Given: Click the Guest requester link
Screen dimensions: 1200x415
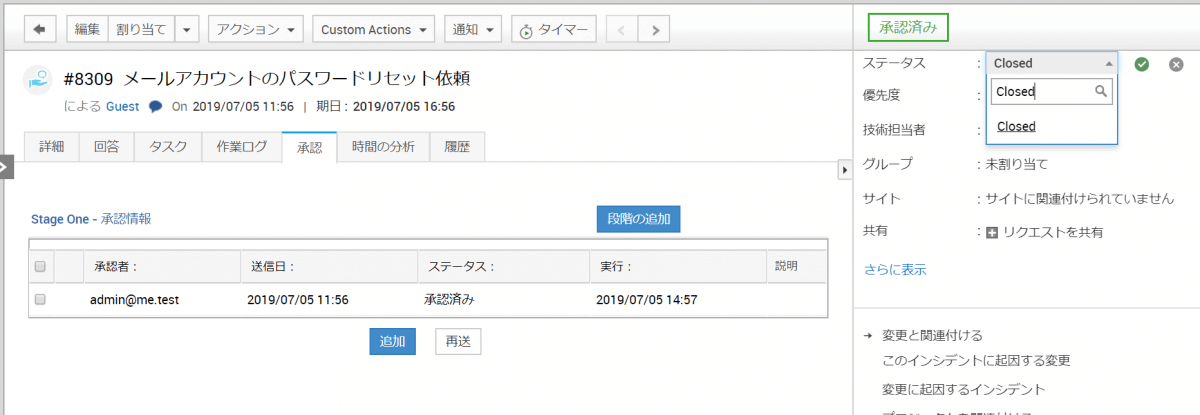Looking at the screenshot, I should pos(122,106).
